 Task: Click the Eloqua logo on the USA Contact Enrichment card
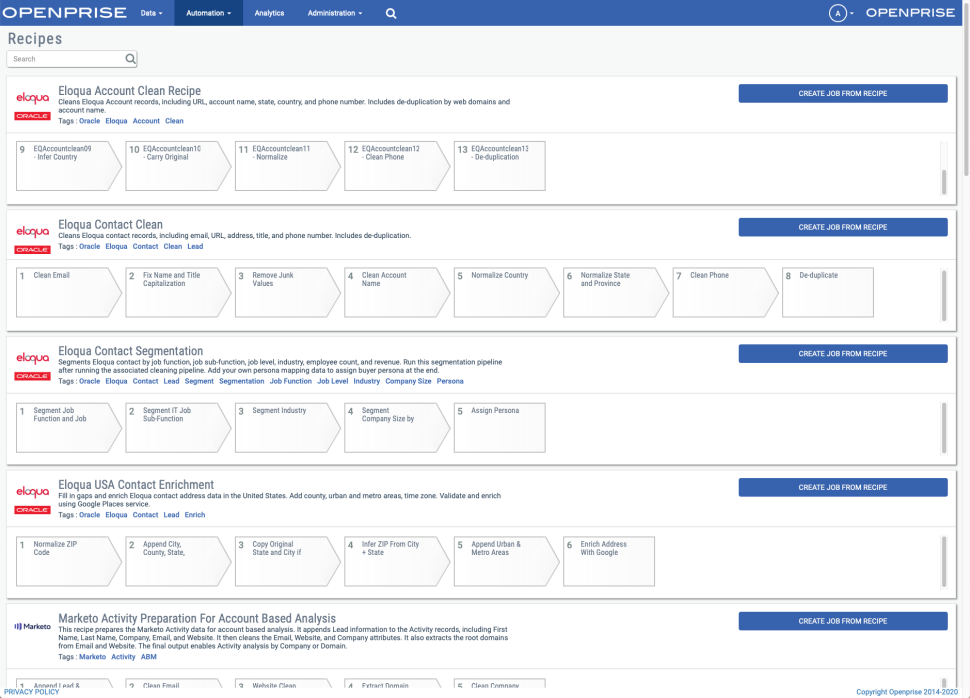click(x=32, y=493)
